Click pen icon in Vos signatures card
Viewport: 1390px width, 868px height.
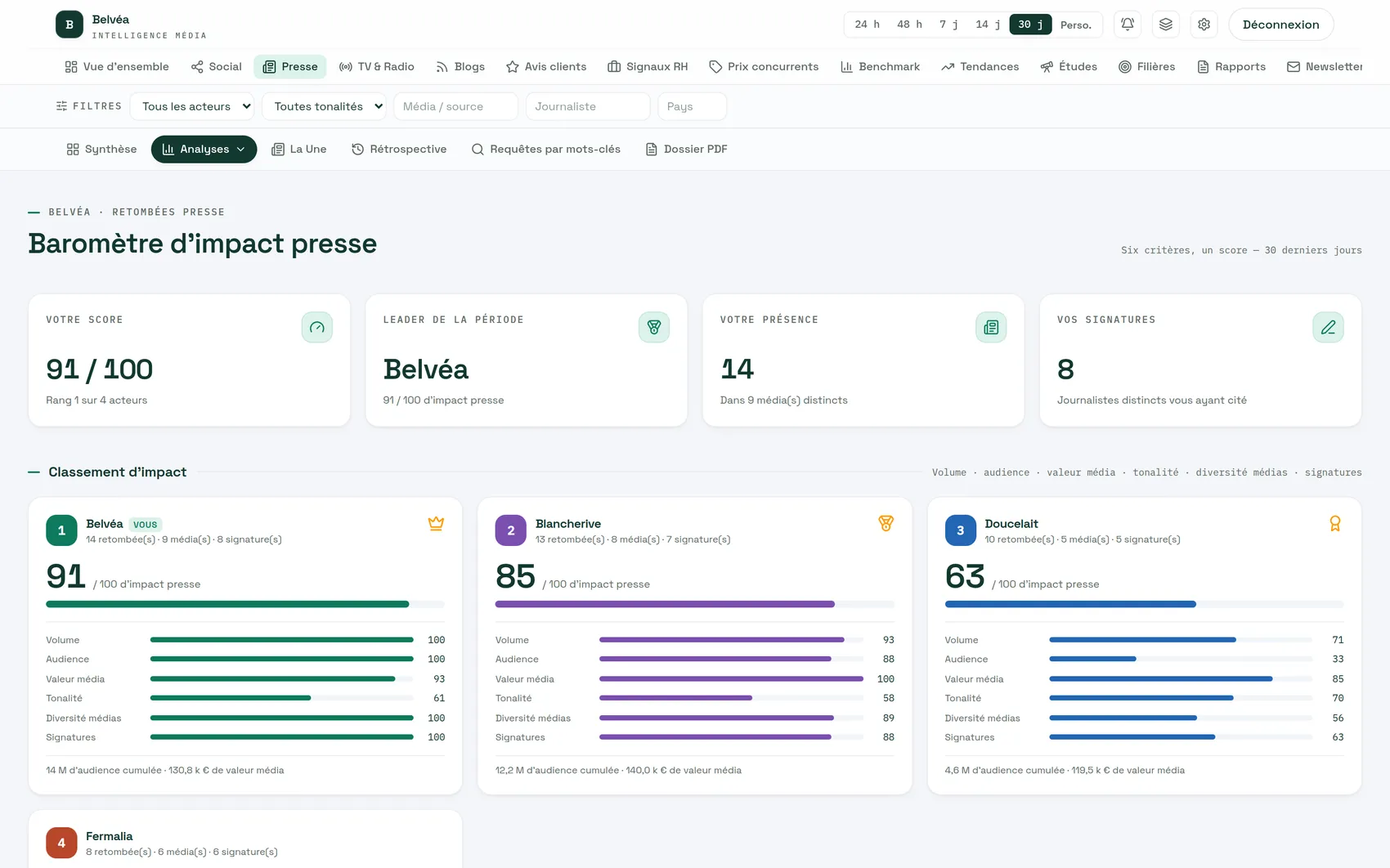[1328, 328]
